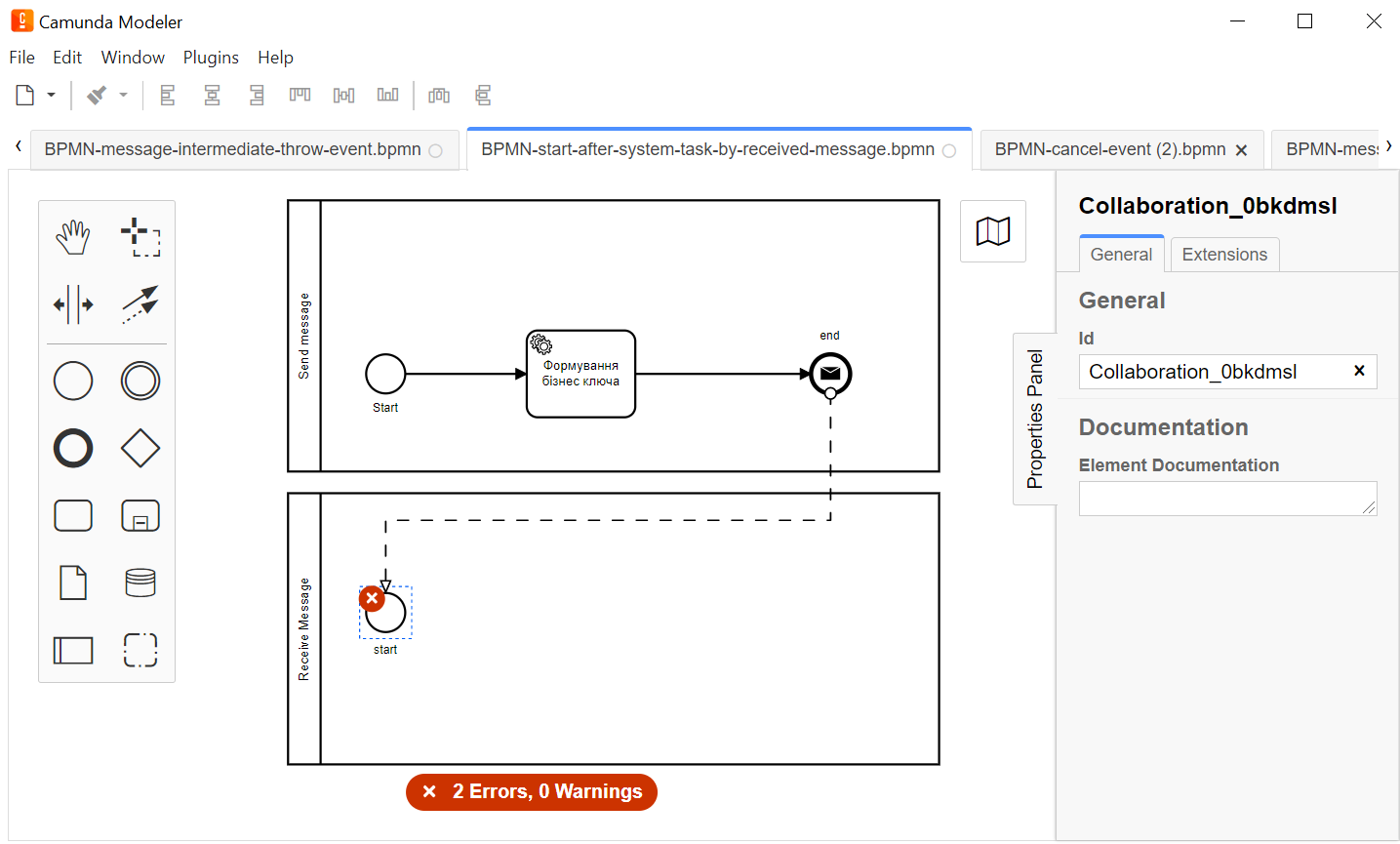Choose the Data store reference shape
Image resolution: width=1400 pixels, height=844 pixels.
click(x=140, y=583)
